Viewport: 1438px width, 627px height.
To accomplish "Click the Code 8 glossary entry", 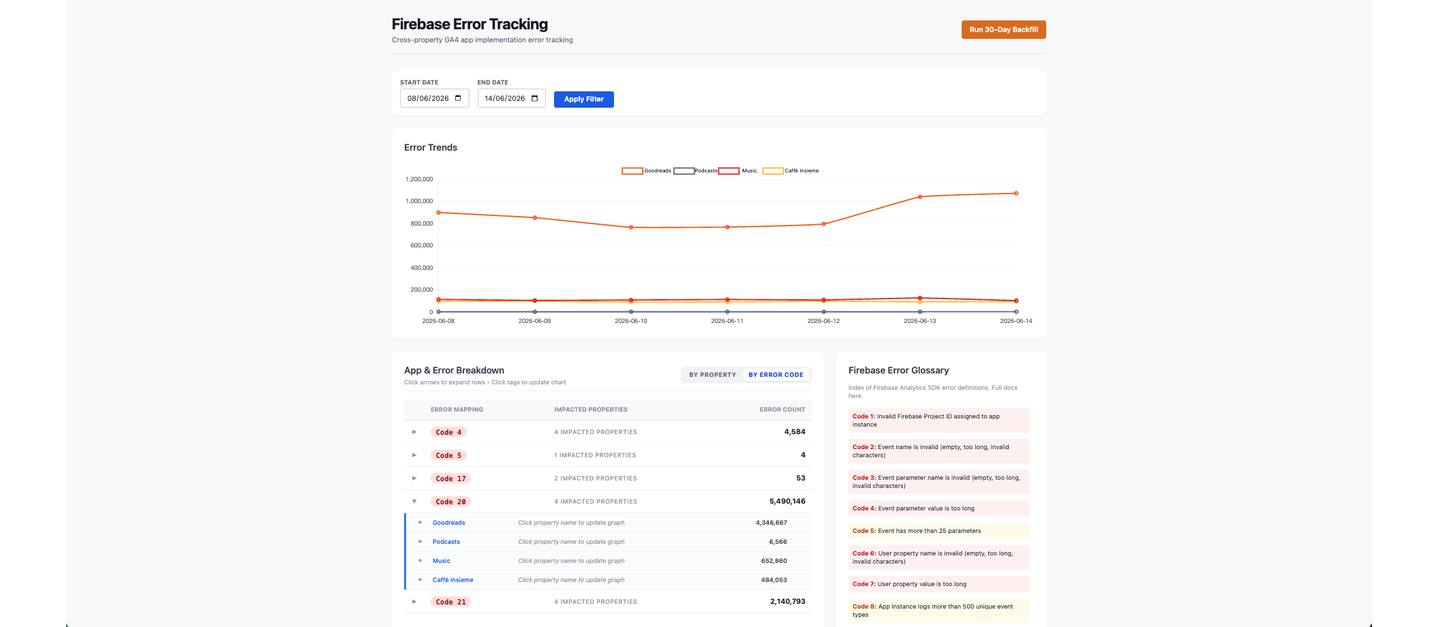I will (938, 610).
